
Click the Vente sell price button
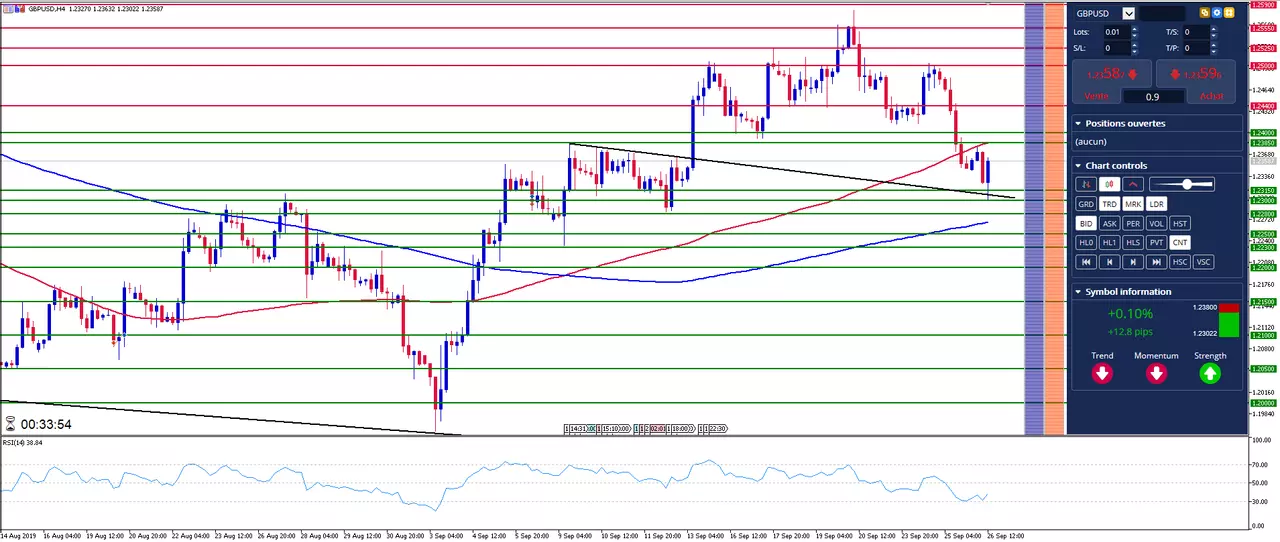pos(1111,80)
